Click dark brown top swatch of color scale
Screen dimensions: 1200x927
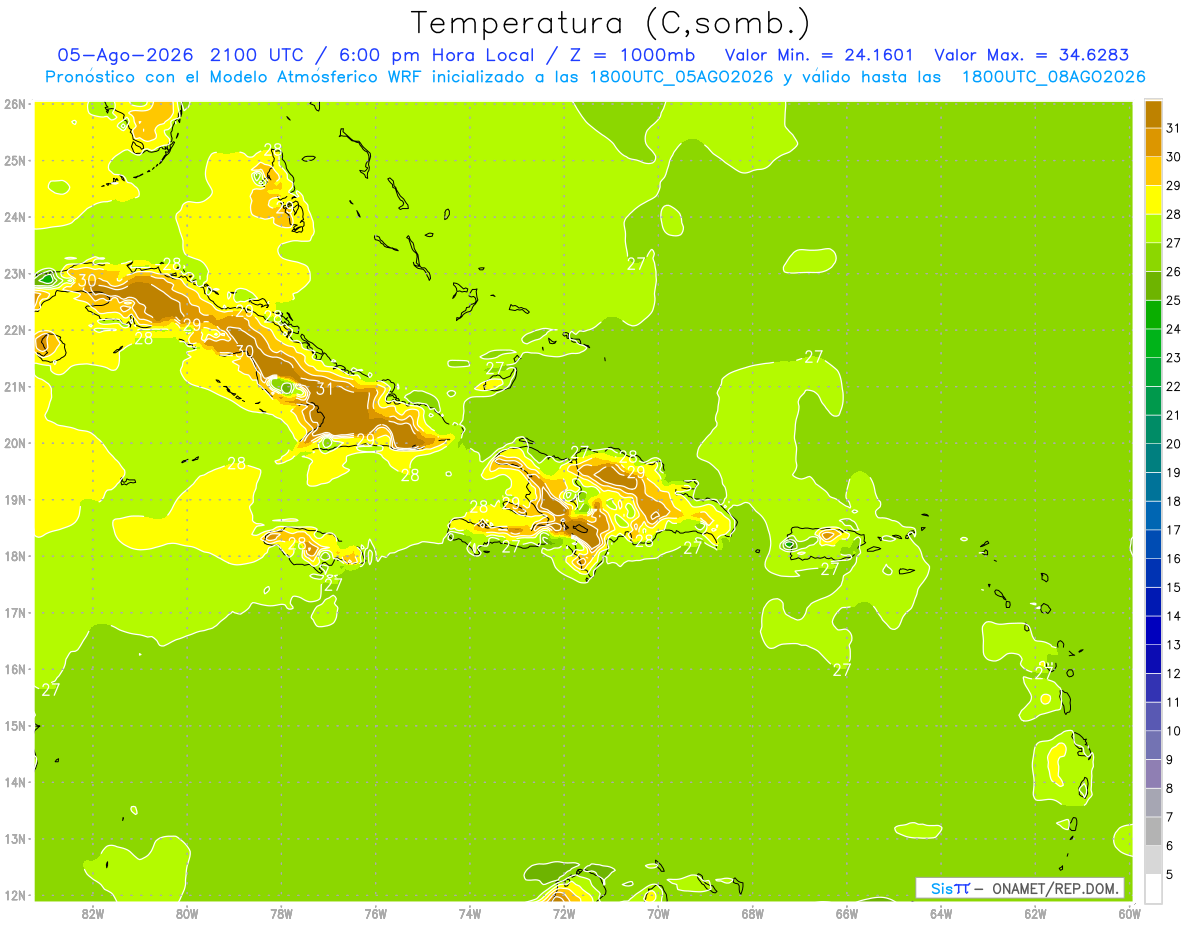[1153, 114]
